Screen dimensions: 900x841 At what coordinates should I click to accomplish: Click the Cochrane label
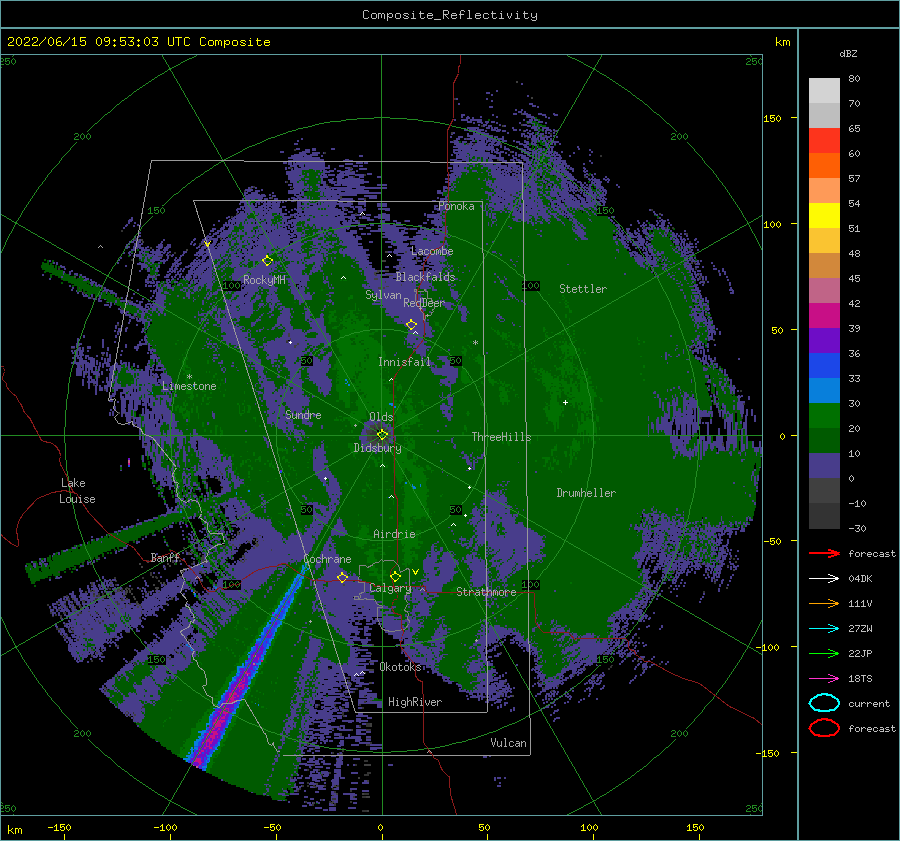[x=327, y=559]
